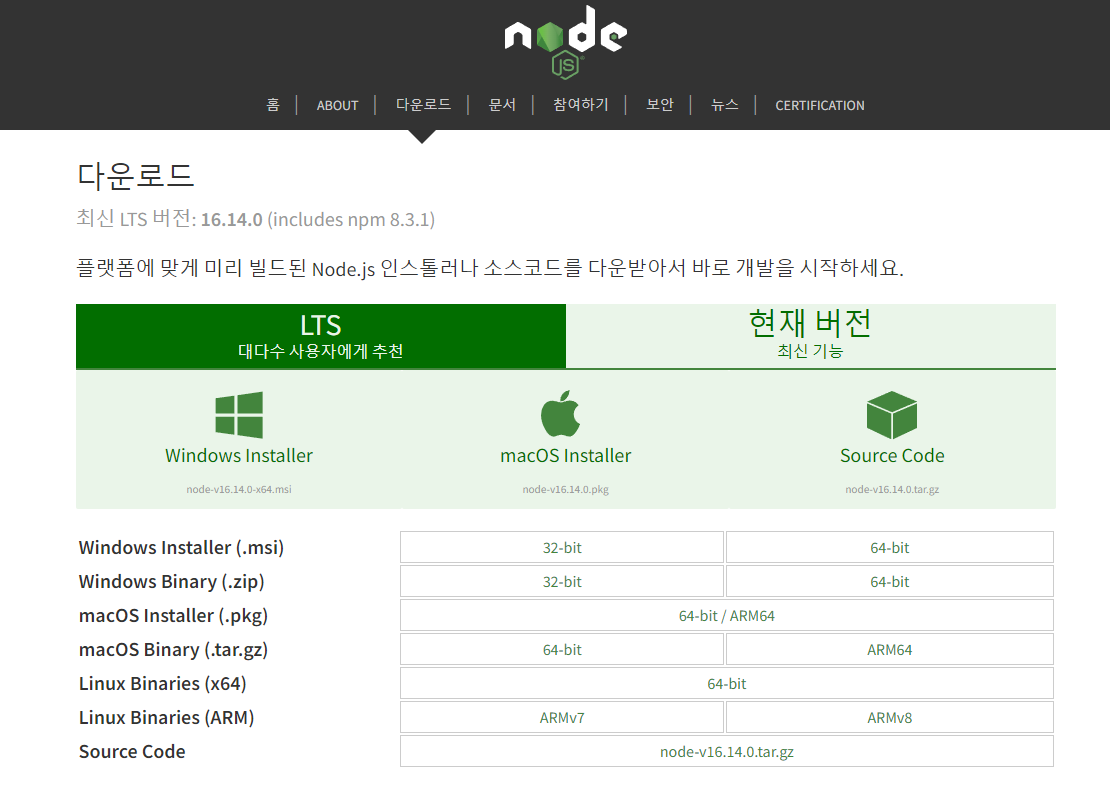Download Windows Binary (.zip) 64-bit
This screenshot has height=786, width=1110.
(x=890, y=581)
